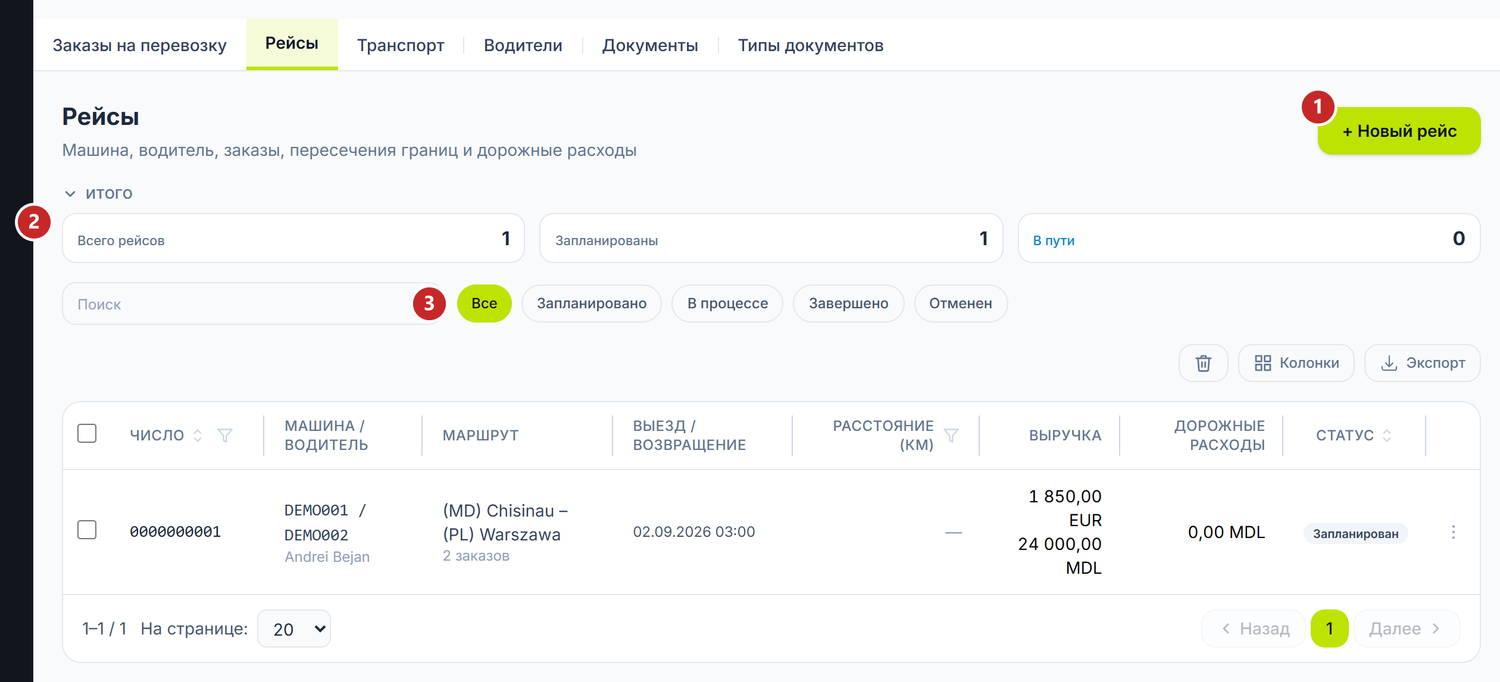The image size is (1500, 682).
Task: Click road expenses 0,00 MDL
Action: pos(1226,533)
